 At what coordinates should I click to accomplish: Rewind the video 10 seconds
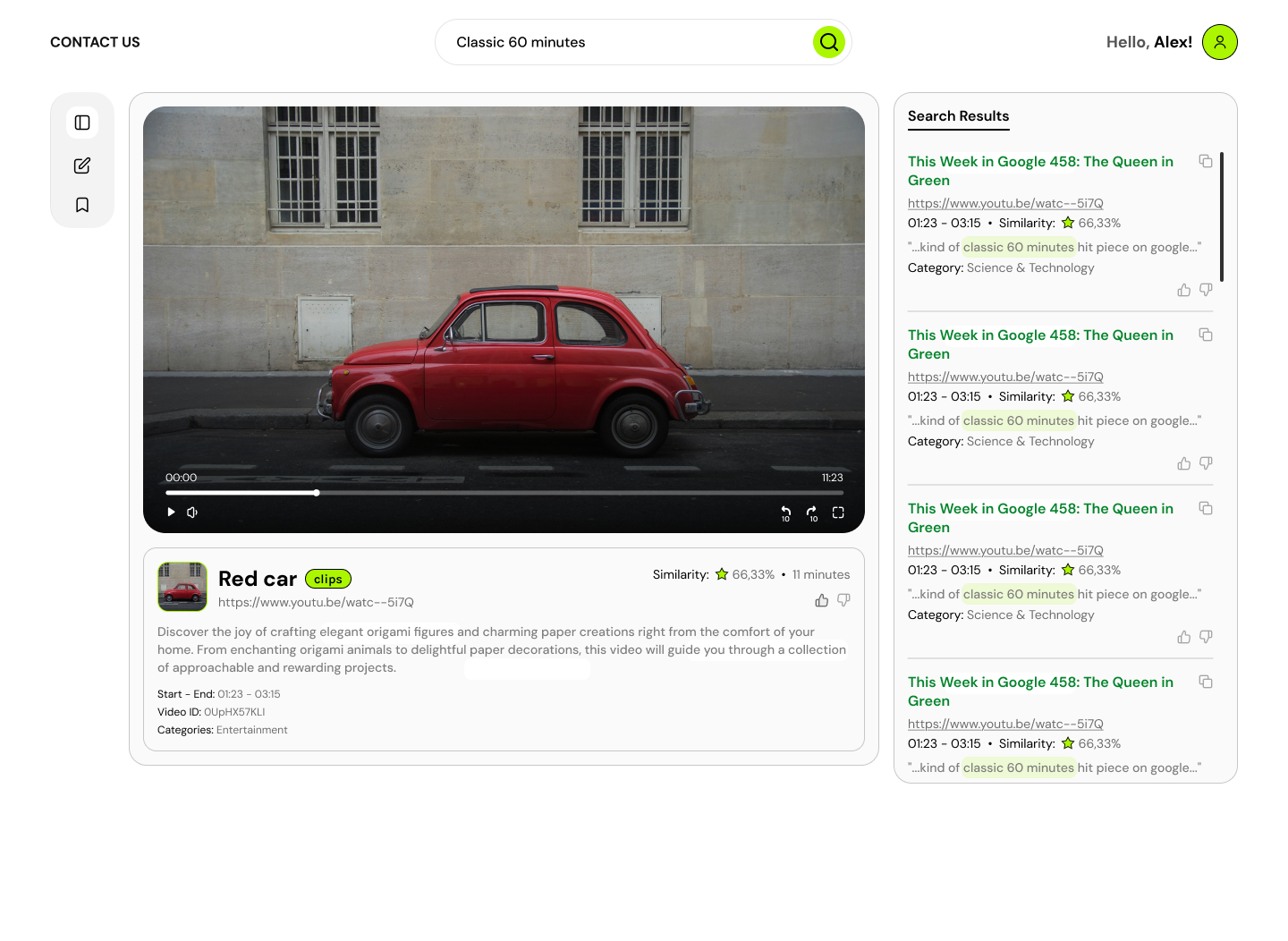coord(785,513)
